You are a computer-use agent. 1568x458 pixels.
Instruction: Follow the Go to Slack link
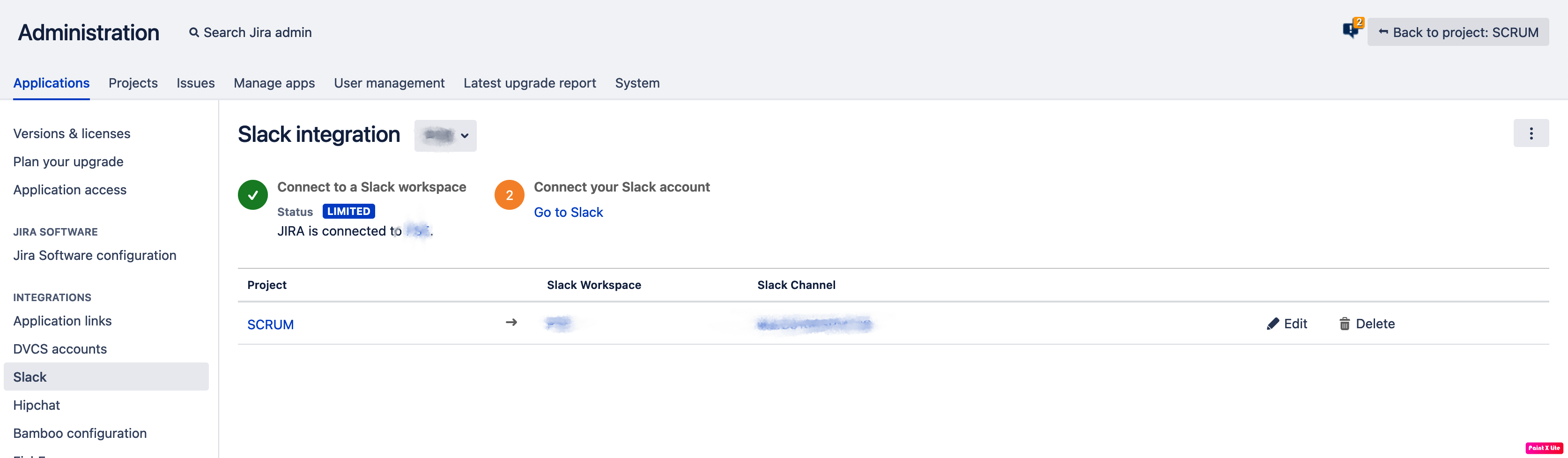pos(569,212)
